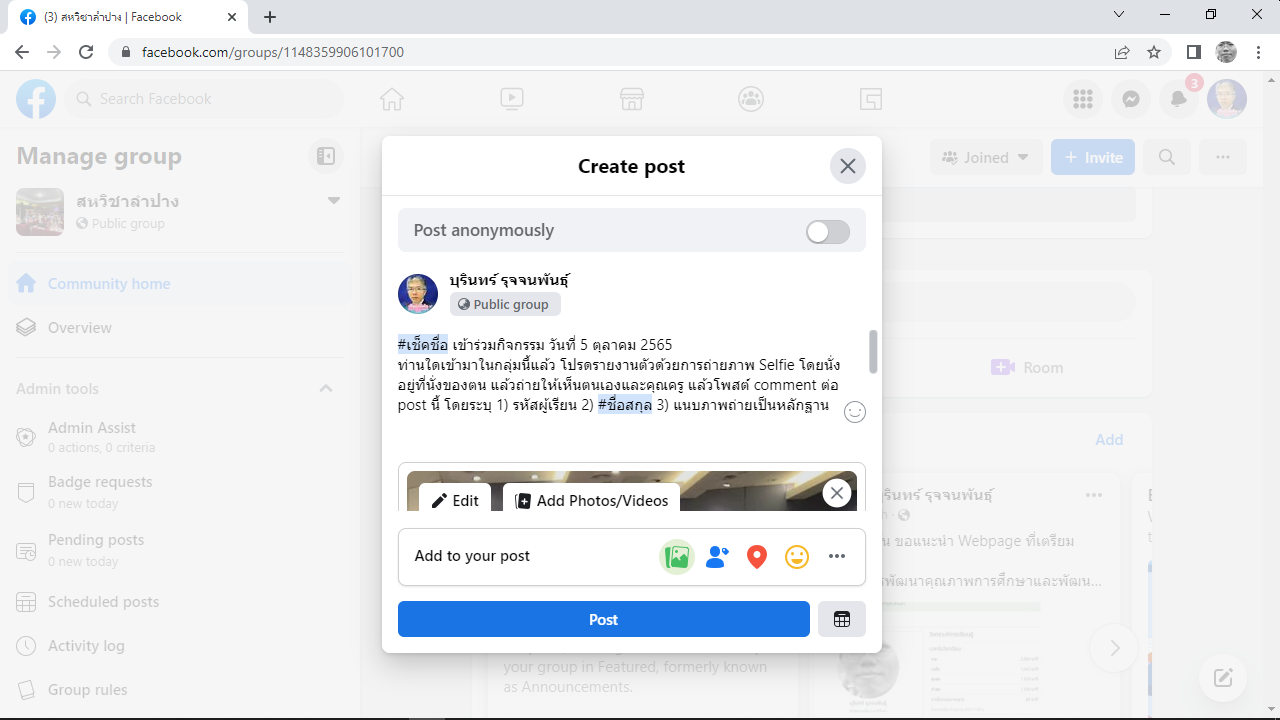1280x720 pixels.
Task: Click the Feeling/activity smiley icon
Action: point(797,557)
